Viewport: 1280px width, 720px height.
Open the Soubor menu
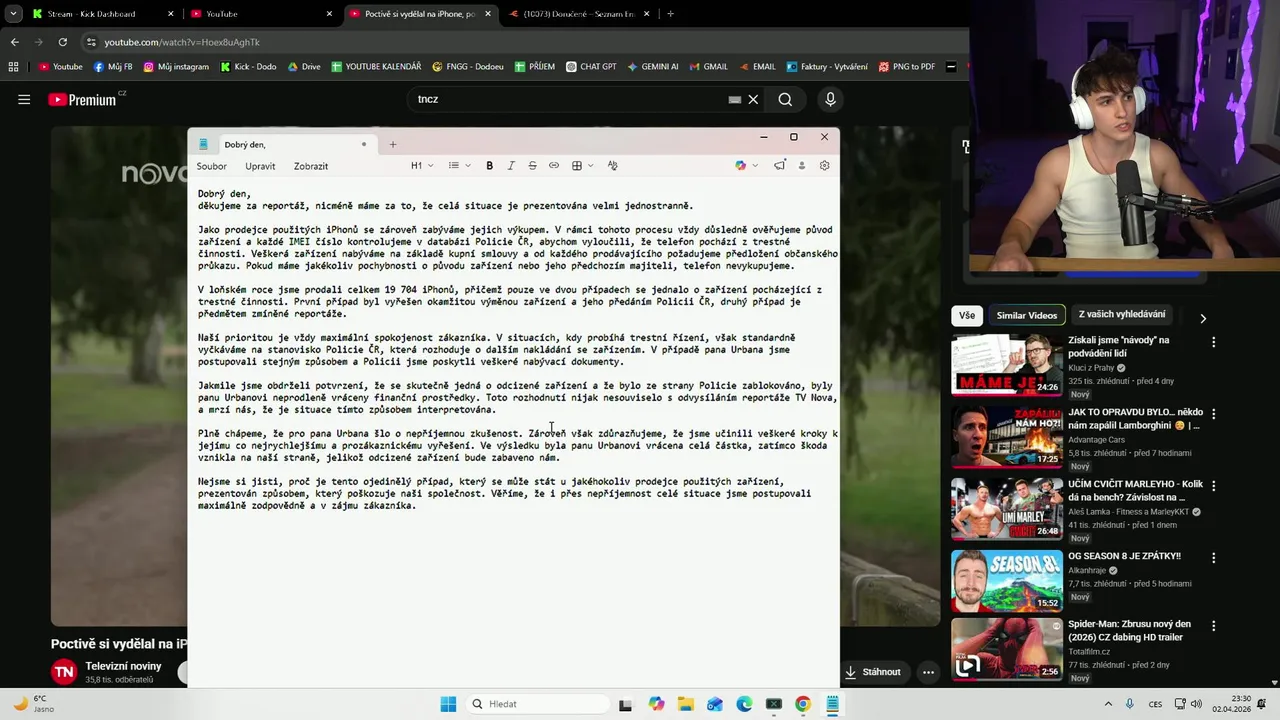coord(211,166)
